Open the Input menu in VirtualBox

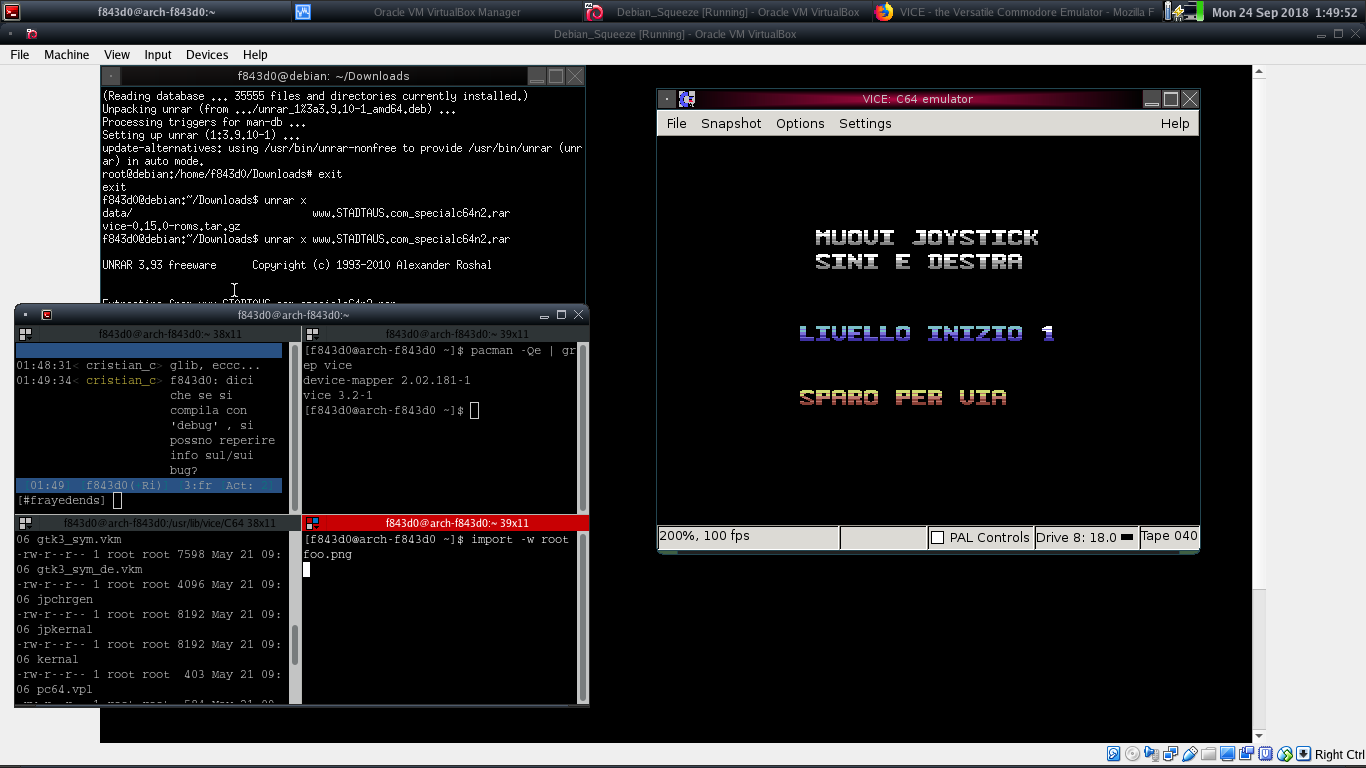tap(158, 55)
